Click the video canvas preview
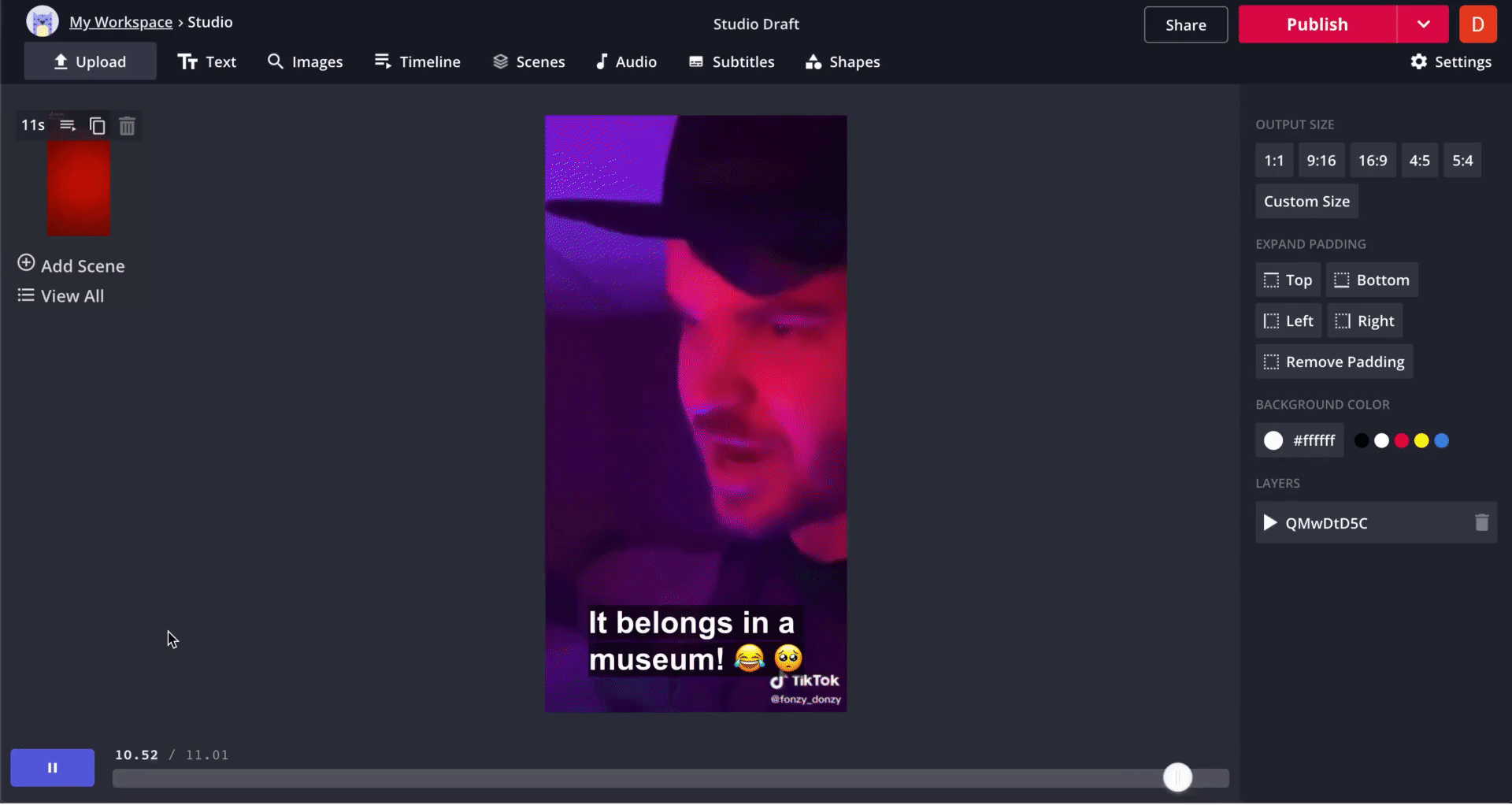1512x805 pixels. (696, 414)
